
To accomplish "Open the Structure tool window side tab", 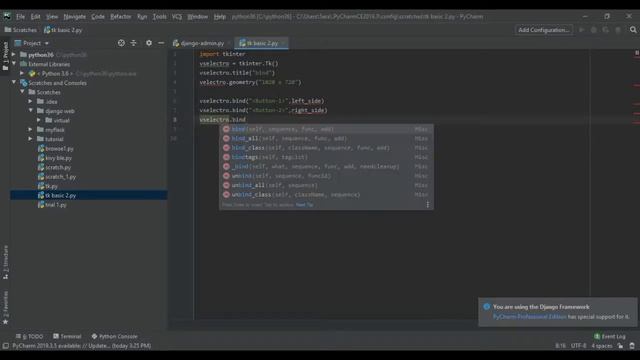I will click(5, 262).
